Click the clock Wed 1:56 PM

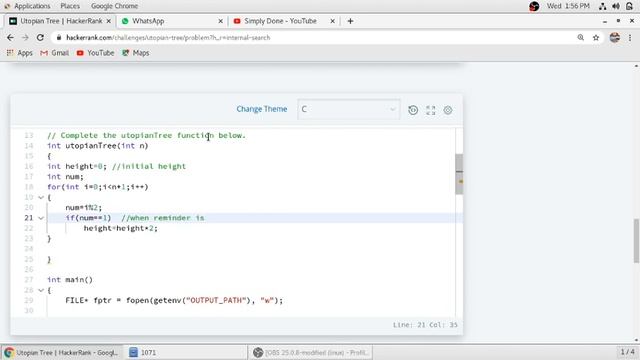[x=568, y=6]
